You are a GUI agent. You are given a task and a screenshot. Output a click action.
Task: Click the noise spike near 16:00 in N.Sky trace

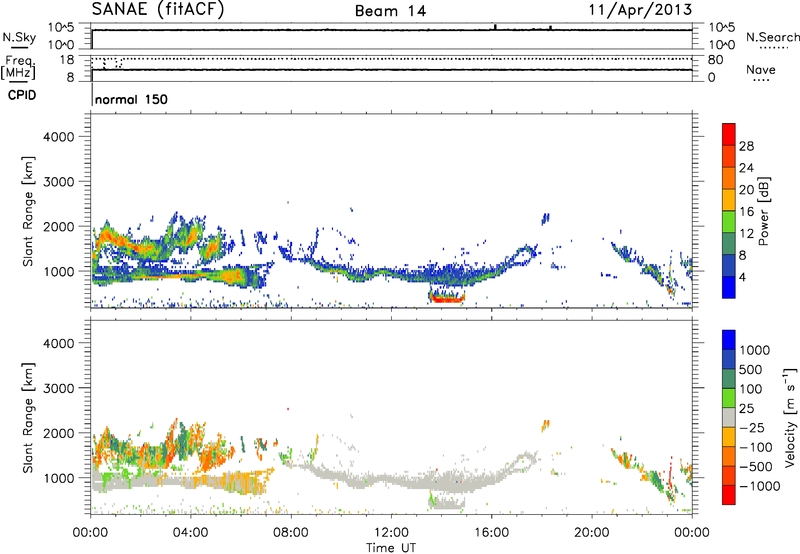click(495, 27)
